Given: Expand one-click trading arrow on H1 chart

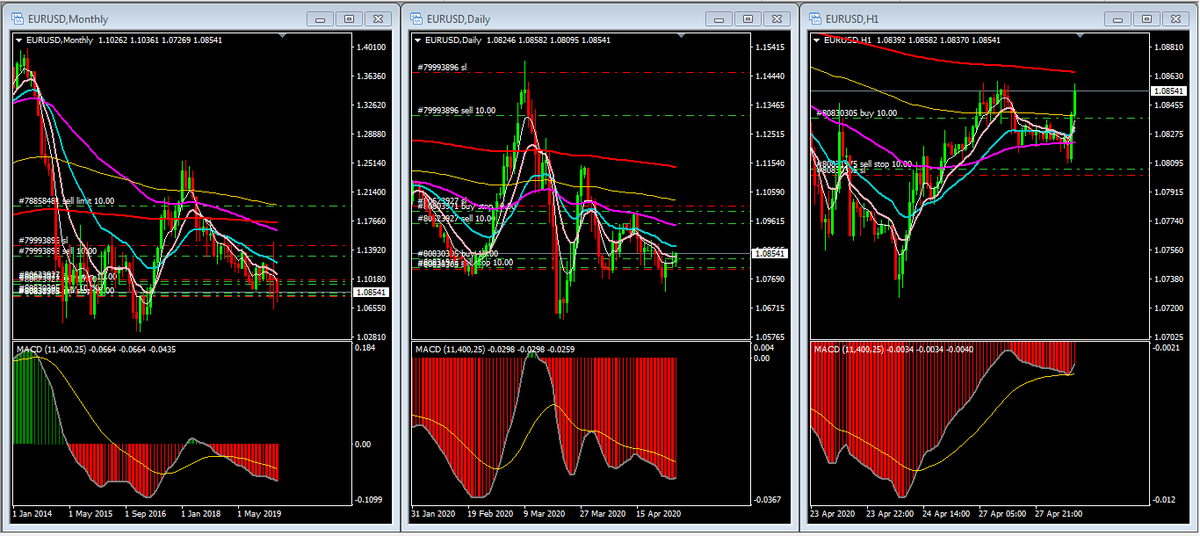Looking at the screenshot, I should (x=818, y=40).
